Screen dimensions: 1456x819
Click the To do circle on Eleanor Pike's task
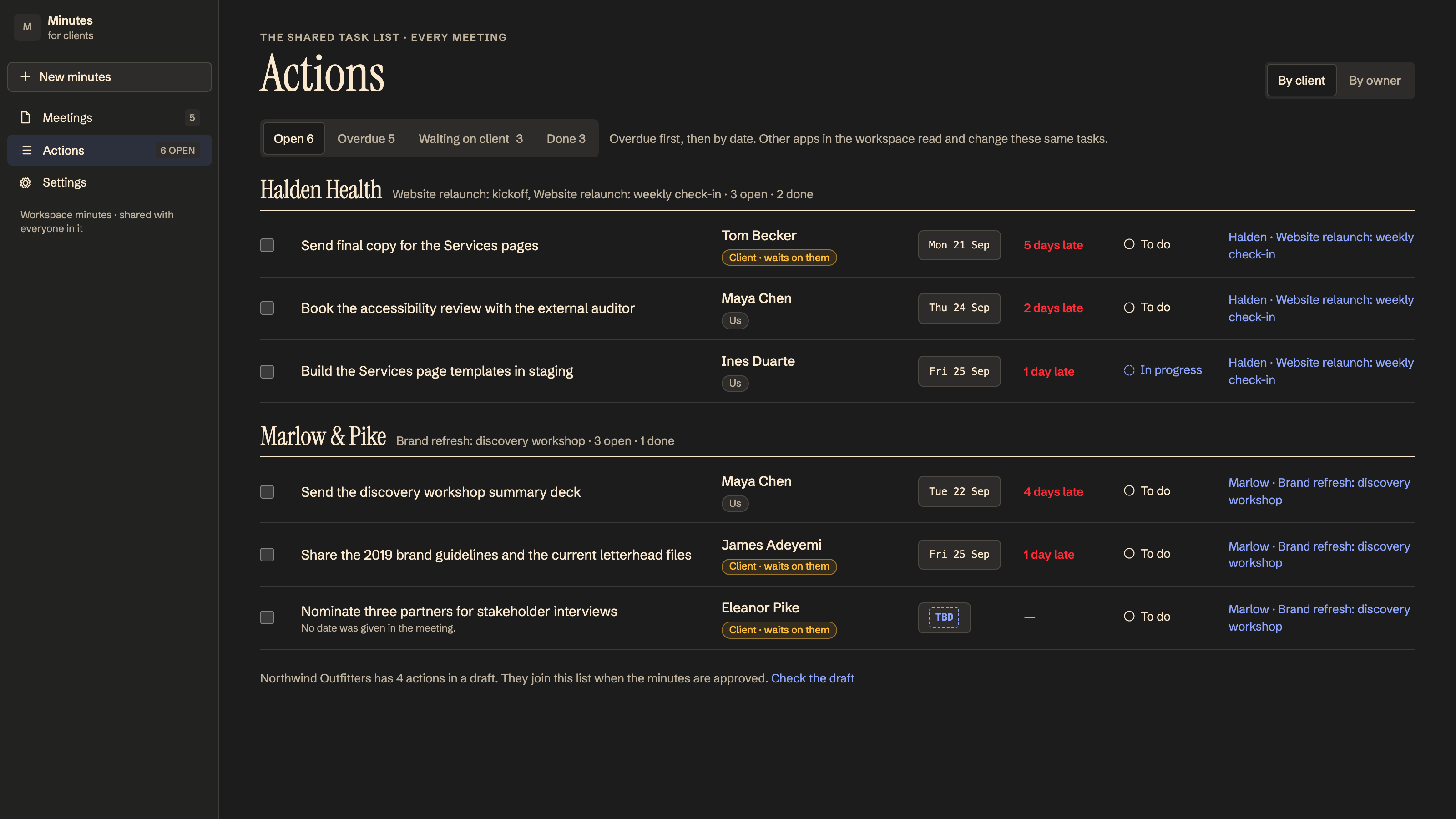pos(1129,616)
